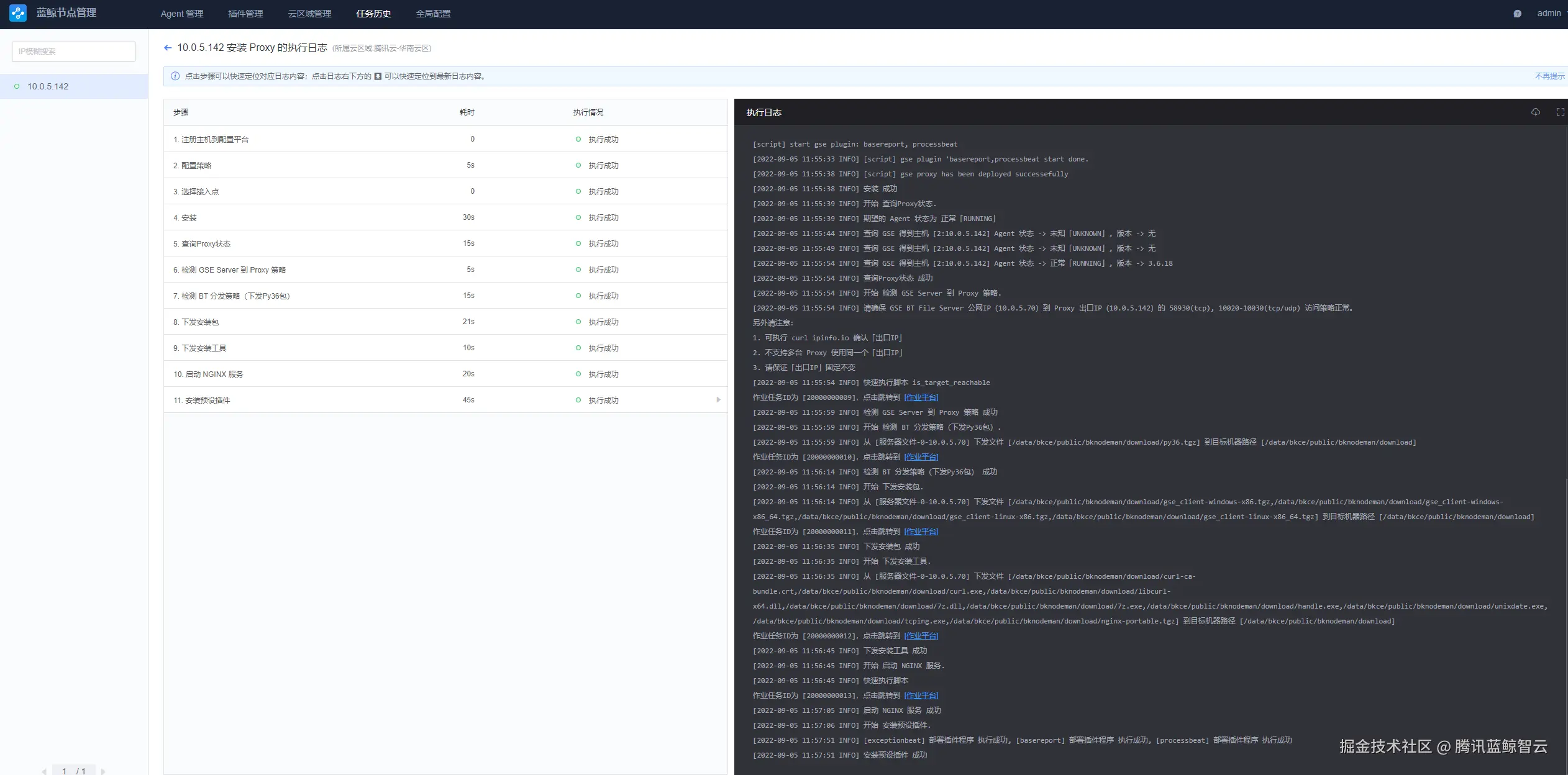Screen dimensions: 1568x775
Task: Download the execution log via cloud icon
Action: click(x=1535, y=112)
